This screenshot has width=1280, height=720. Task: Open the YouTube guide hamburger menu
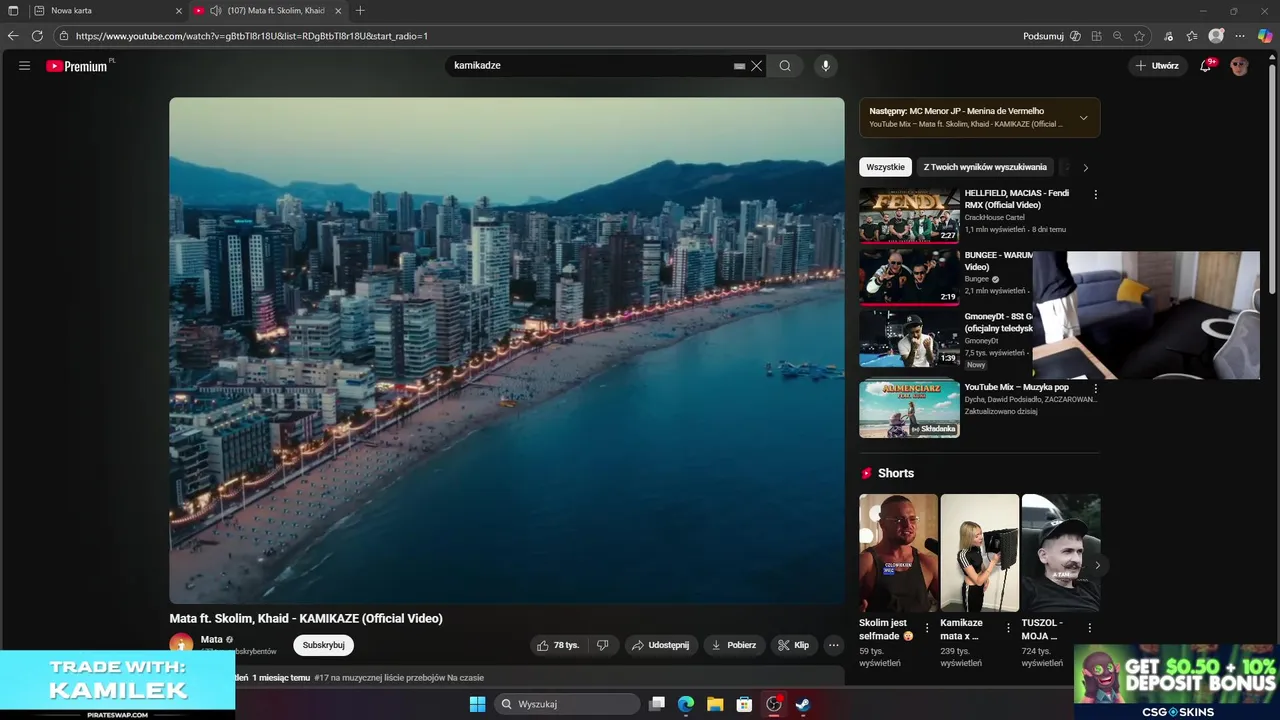click(x=24, y=66)
